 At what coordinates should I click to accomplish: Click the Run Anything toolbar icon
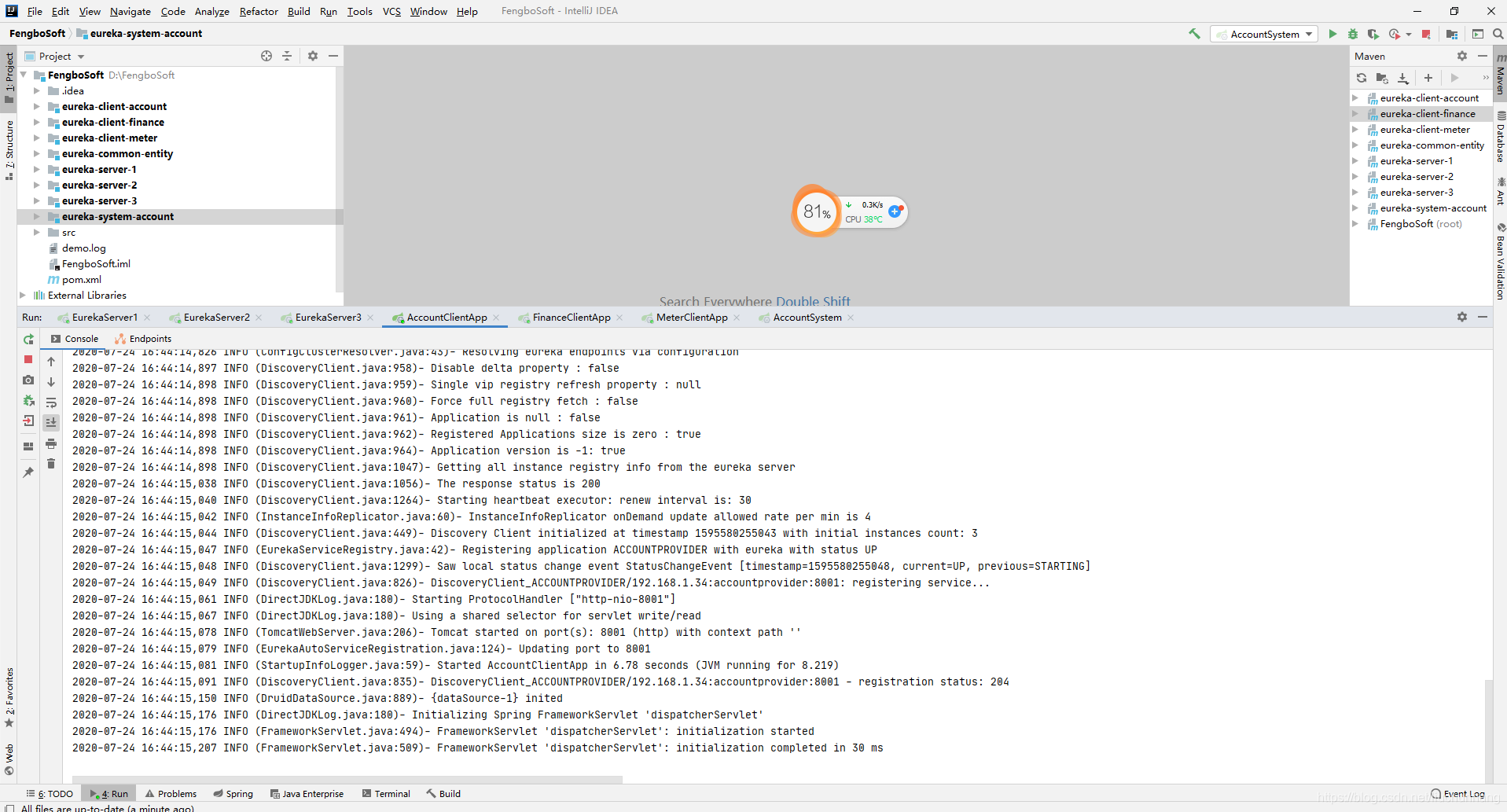(x=1478, y=34)
